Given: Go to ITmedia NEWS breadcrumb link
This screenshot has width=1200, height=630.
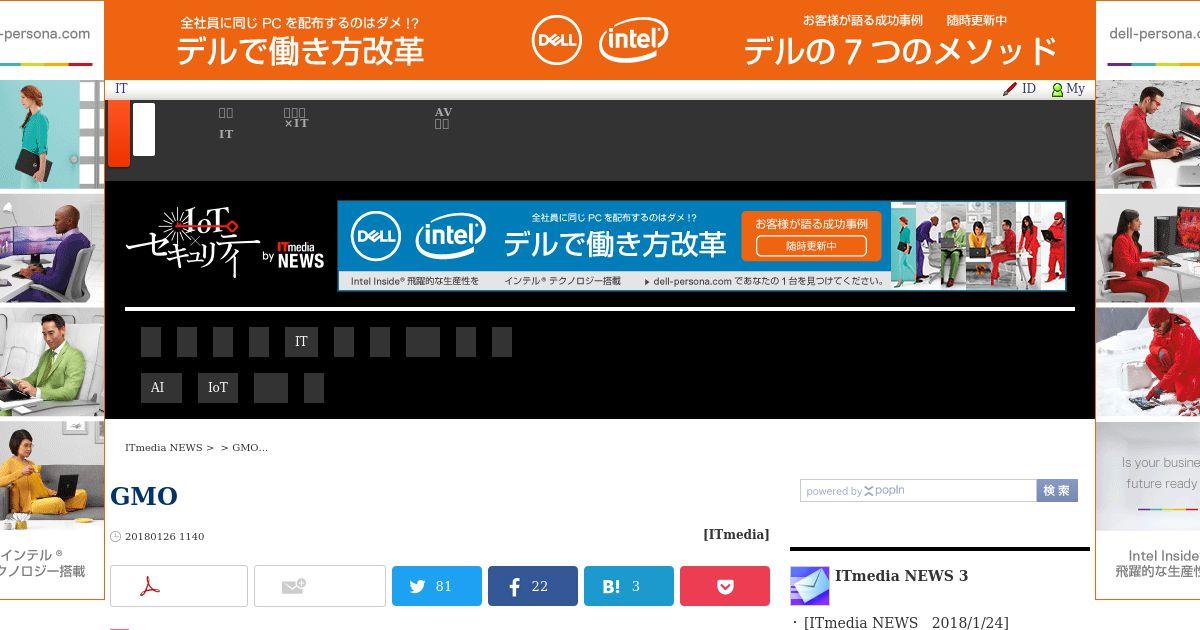Looking at the screenshot, I should click(x=163, y=448).
